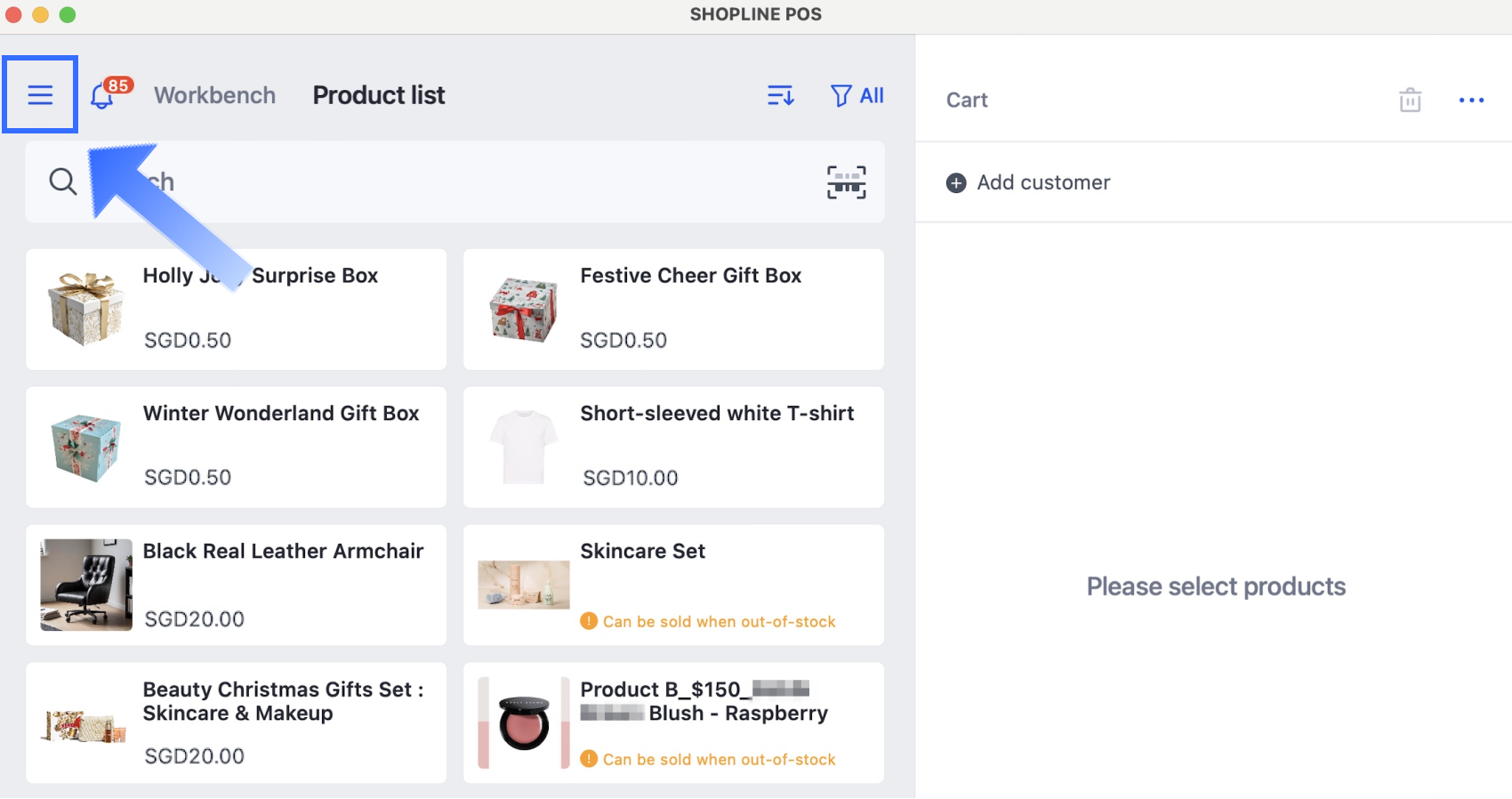Open cart more options ellipsis
Viewport: 1512px width, 799px height.
[1471, 100]
